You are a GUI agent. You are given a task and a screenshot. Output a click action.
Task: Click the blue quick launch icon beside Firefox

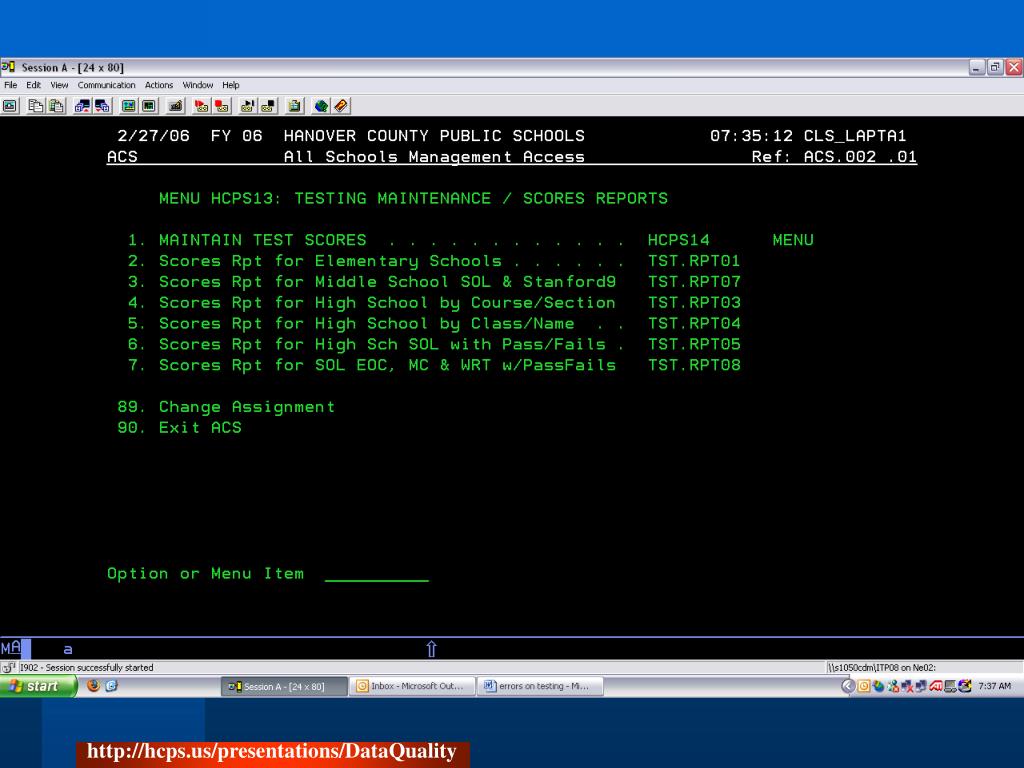pyautogui.click(x=112, y=686)
